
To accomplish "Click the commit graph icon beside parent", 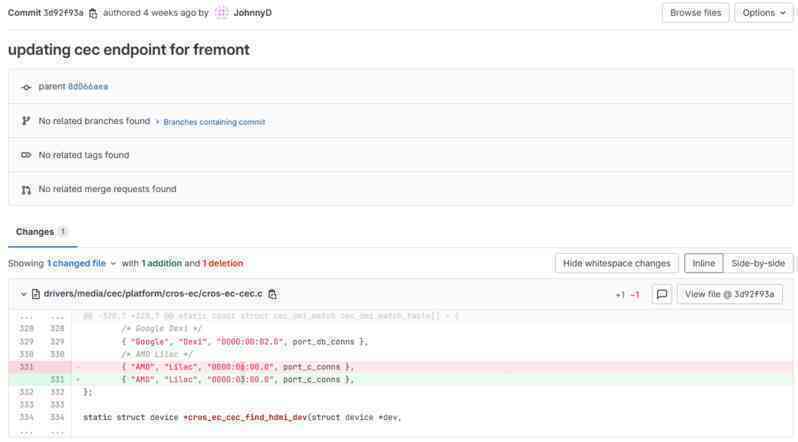I will tap(26, 88).
